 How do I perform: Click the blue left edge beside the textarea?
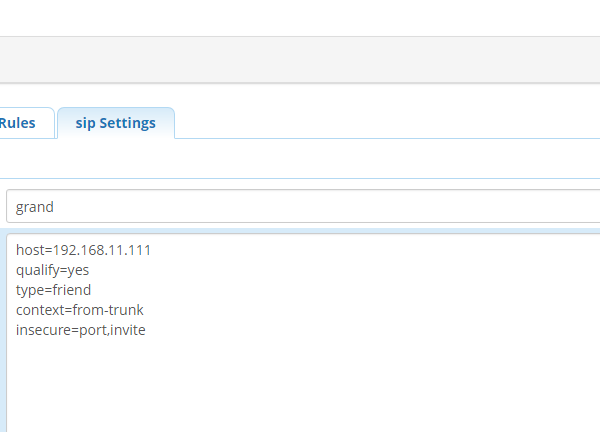[x=3, y=330]
